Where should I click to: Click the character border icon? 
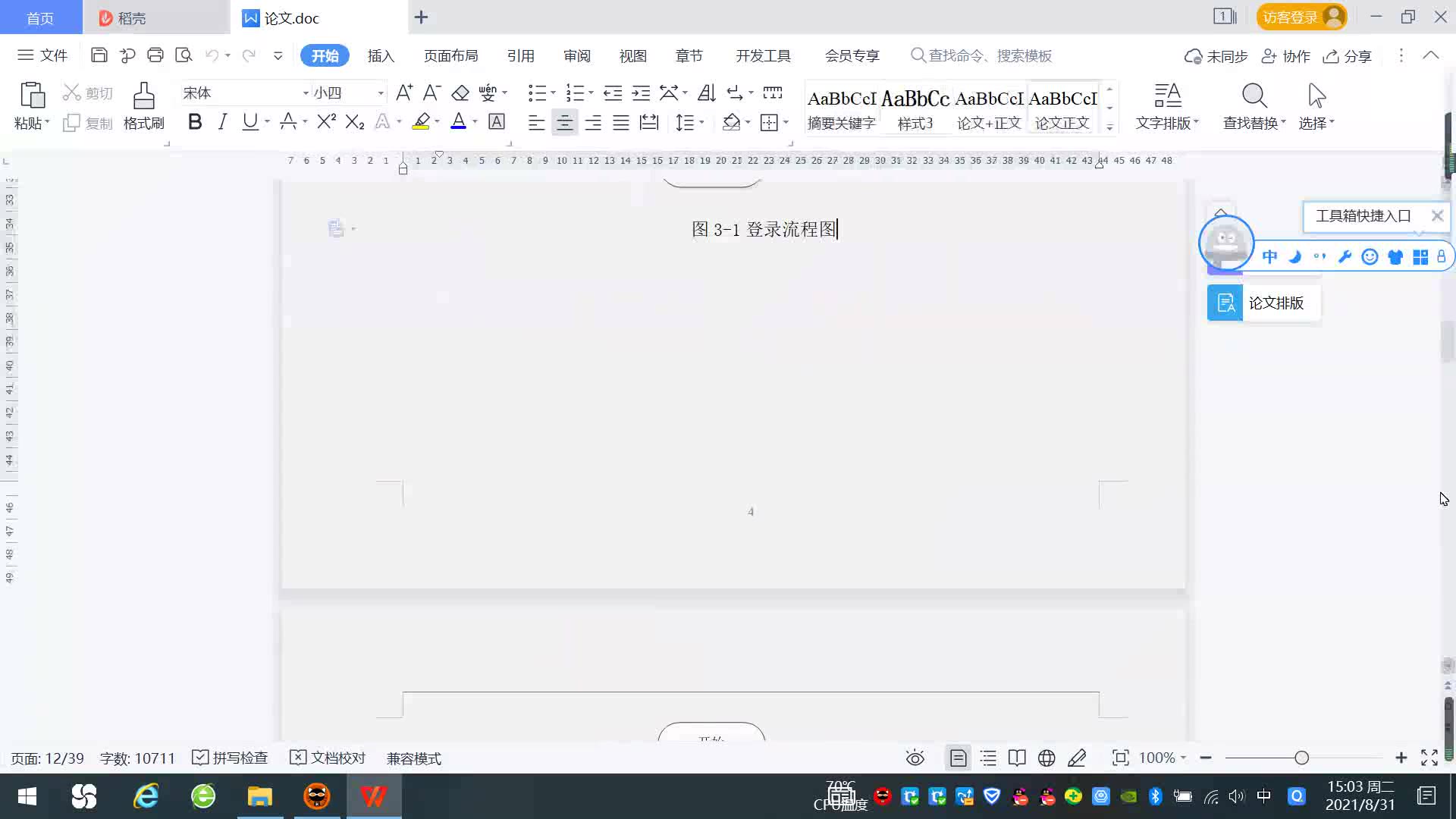coord(497,121)
